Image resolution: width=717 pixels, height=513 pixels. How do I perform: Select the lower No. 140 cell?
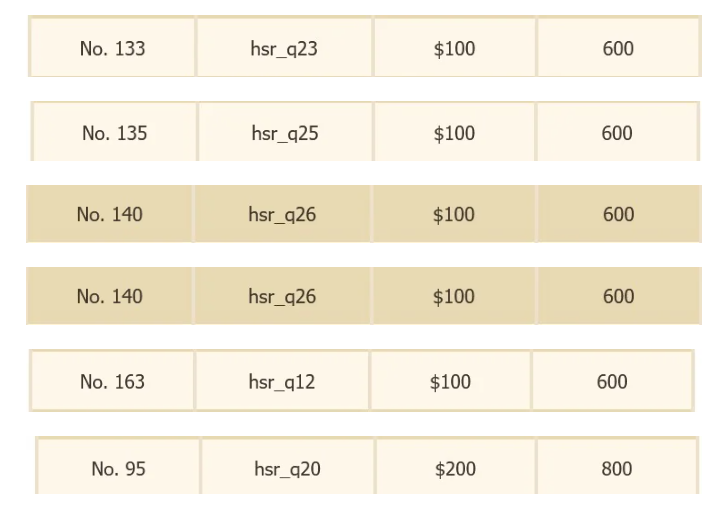point(110,296)
